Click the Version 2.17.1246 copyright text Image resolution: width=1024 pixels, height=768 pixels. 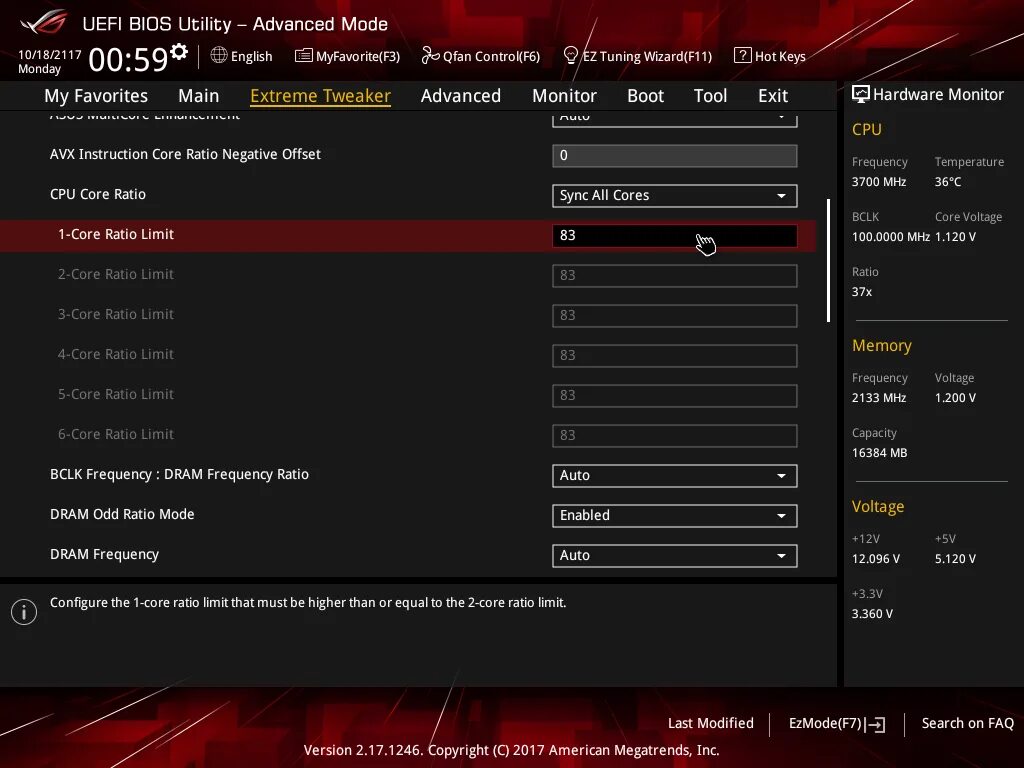[x=511, y=750]
